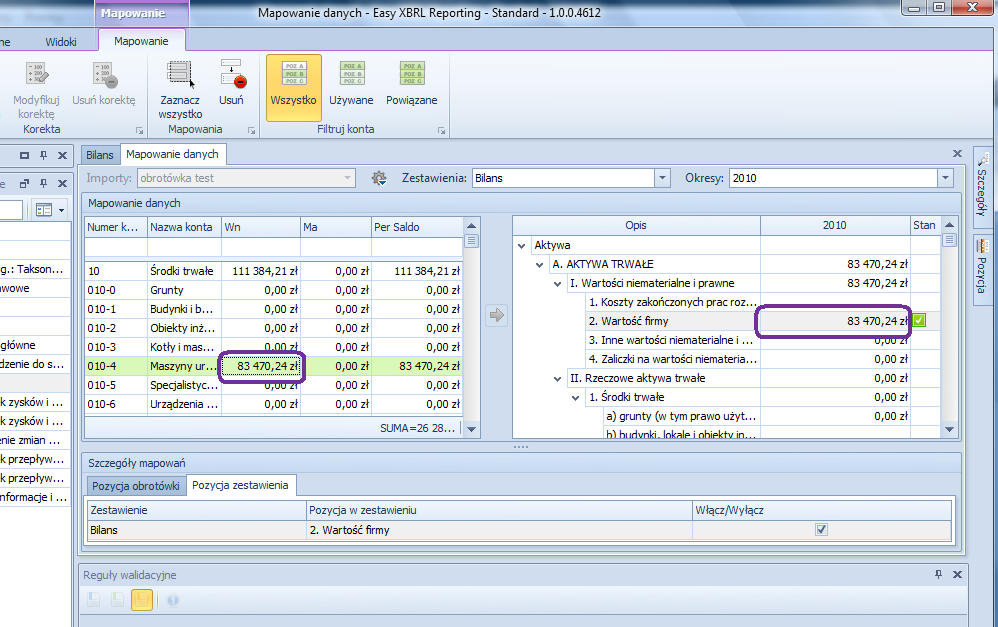
Task: Sort by the Numer k... column header
Action: click(116, 227)
